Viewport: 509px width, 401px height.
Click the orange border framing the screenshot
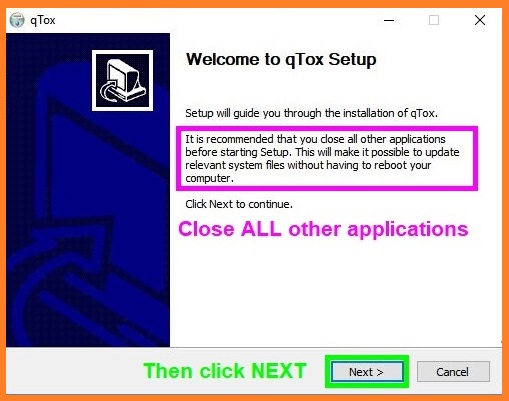254,4
